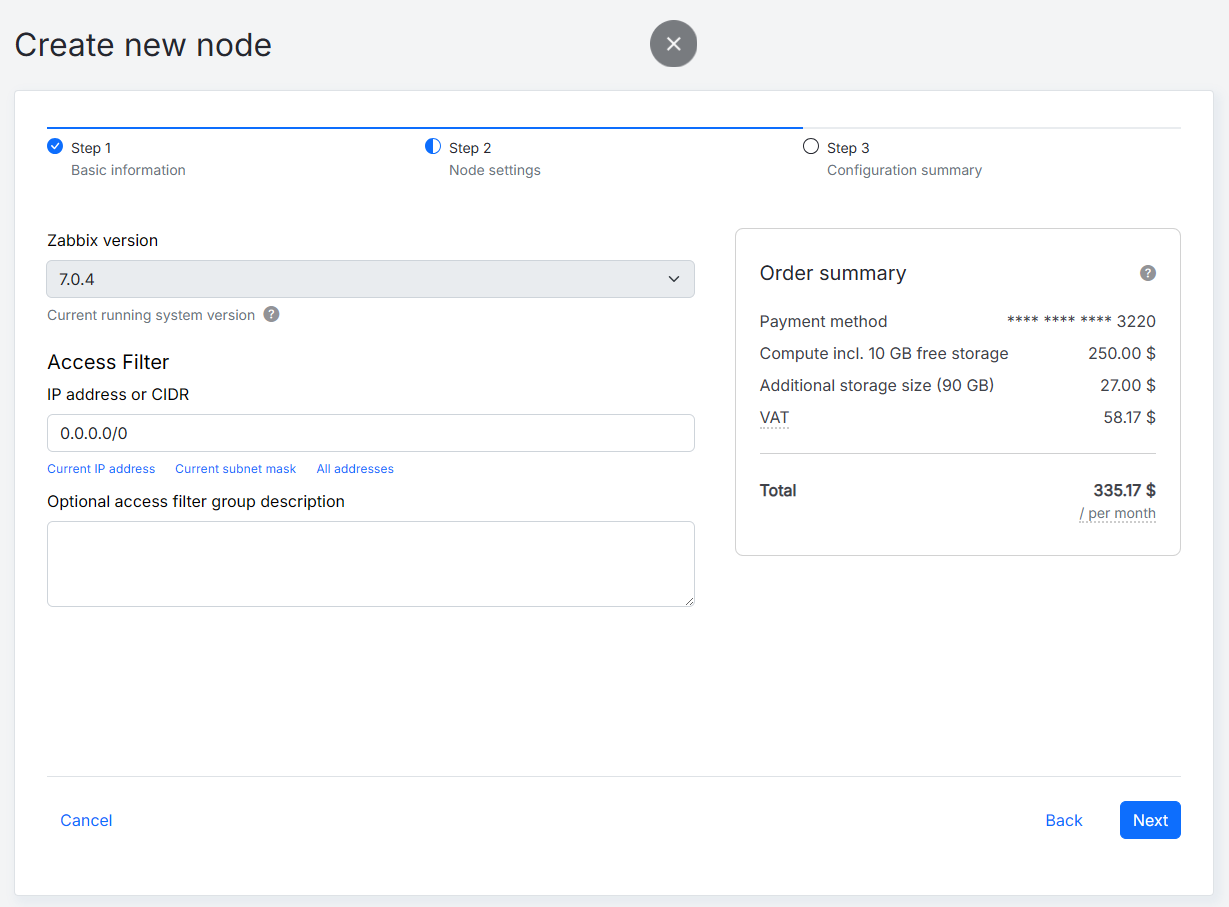
Task: Focus the access filter group description box
Action: click(x=370, y=564)
